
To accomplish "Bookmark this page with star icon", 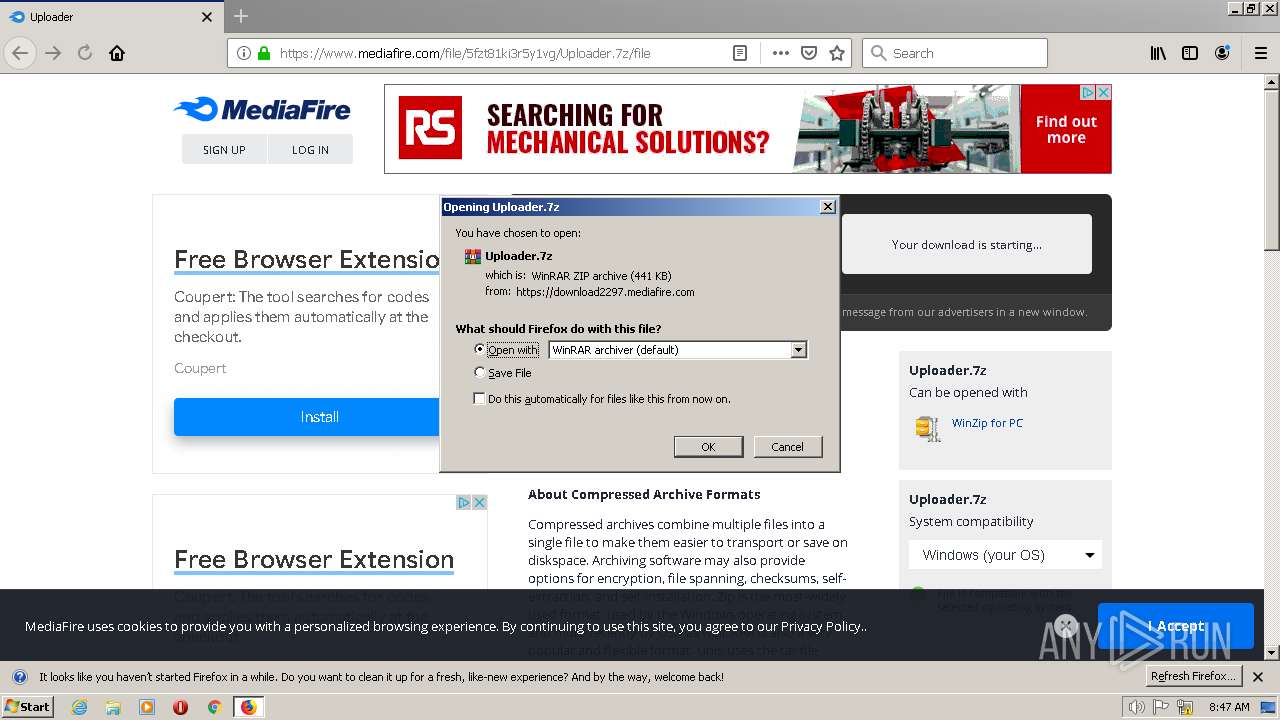I will [837, 53].
